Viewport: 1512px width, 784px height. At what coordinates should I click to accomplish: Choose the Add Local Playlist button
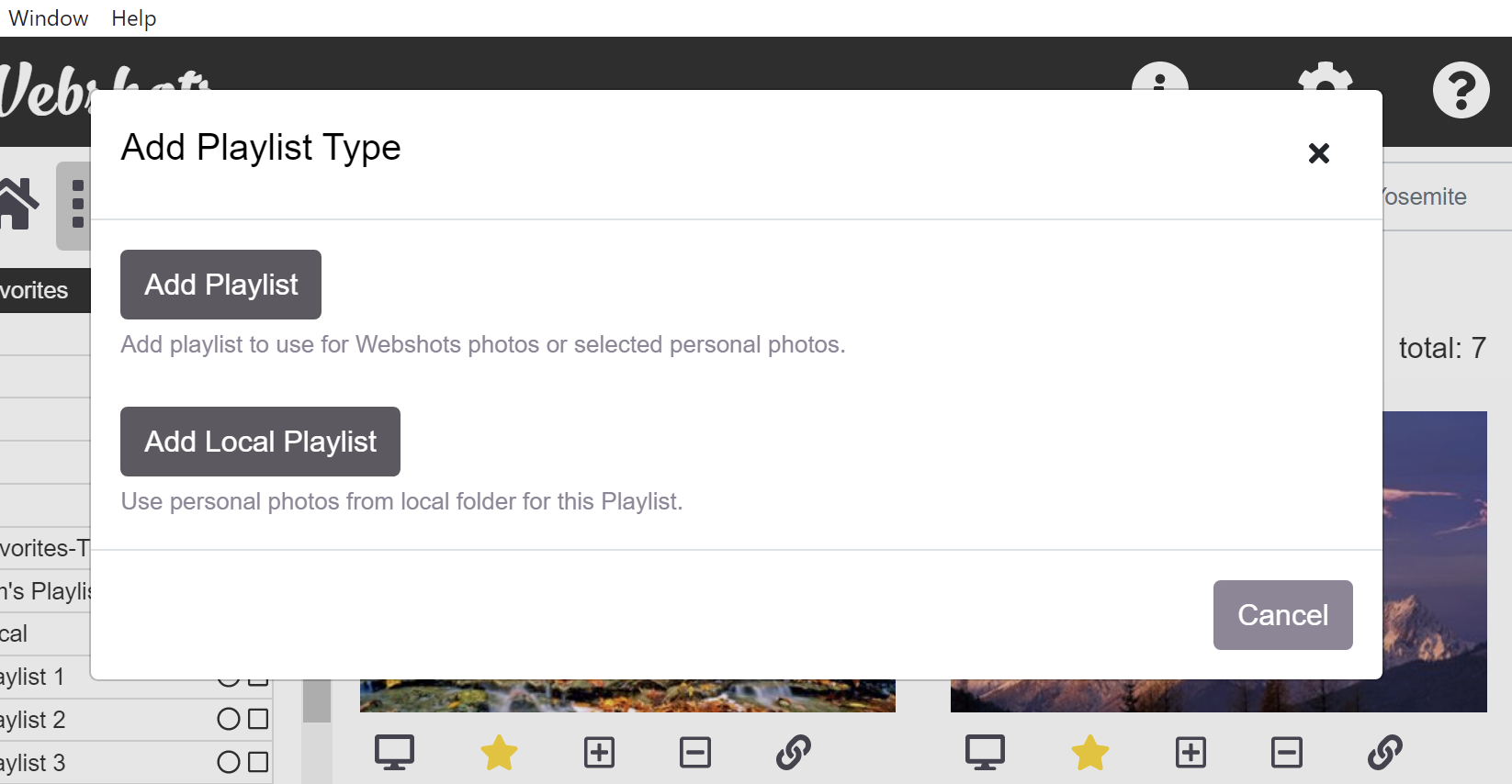pos(260,442)
